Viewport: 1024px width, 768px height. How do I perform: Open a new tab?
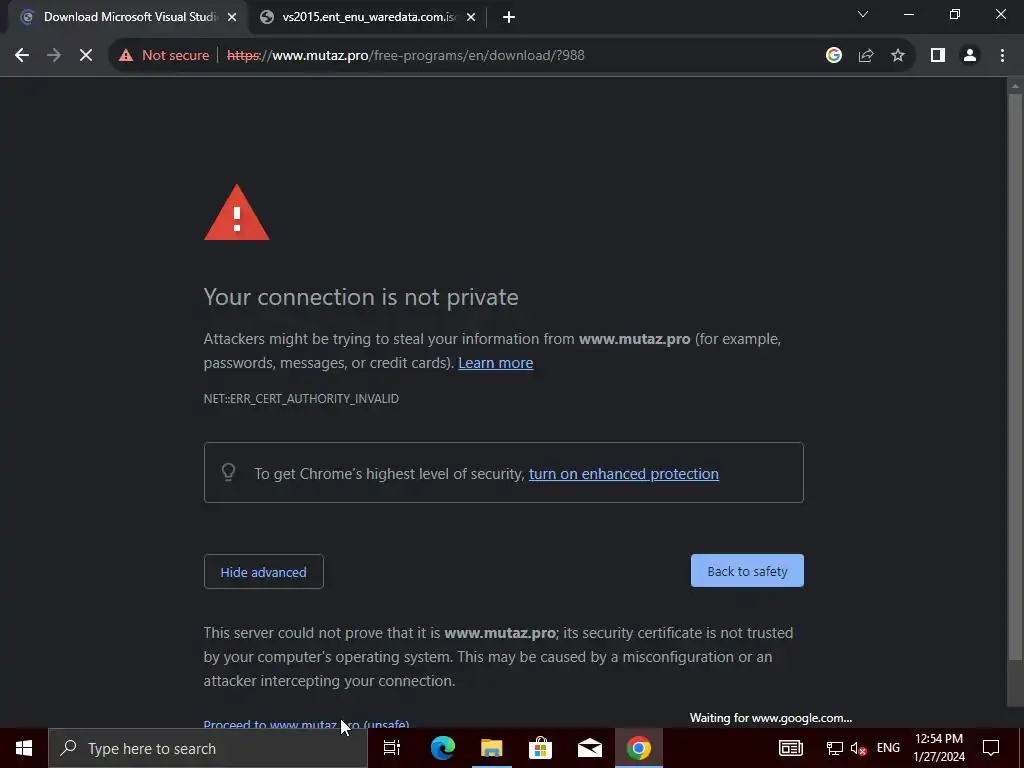click(x=509, y=18)
